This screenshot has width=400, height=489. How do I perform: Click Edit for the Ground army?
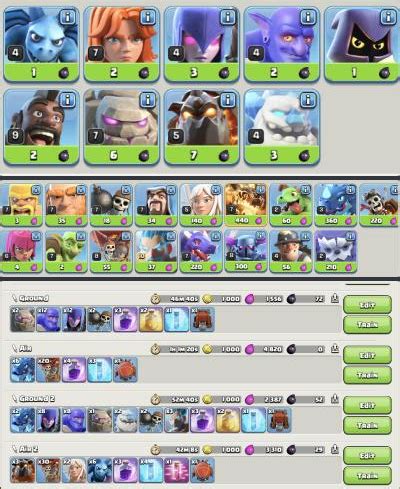coord(367,305)
